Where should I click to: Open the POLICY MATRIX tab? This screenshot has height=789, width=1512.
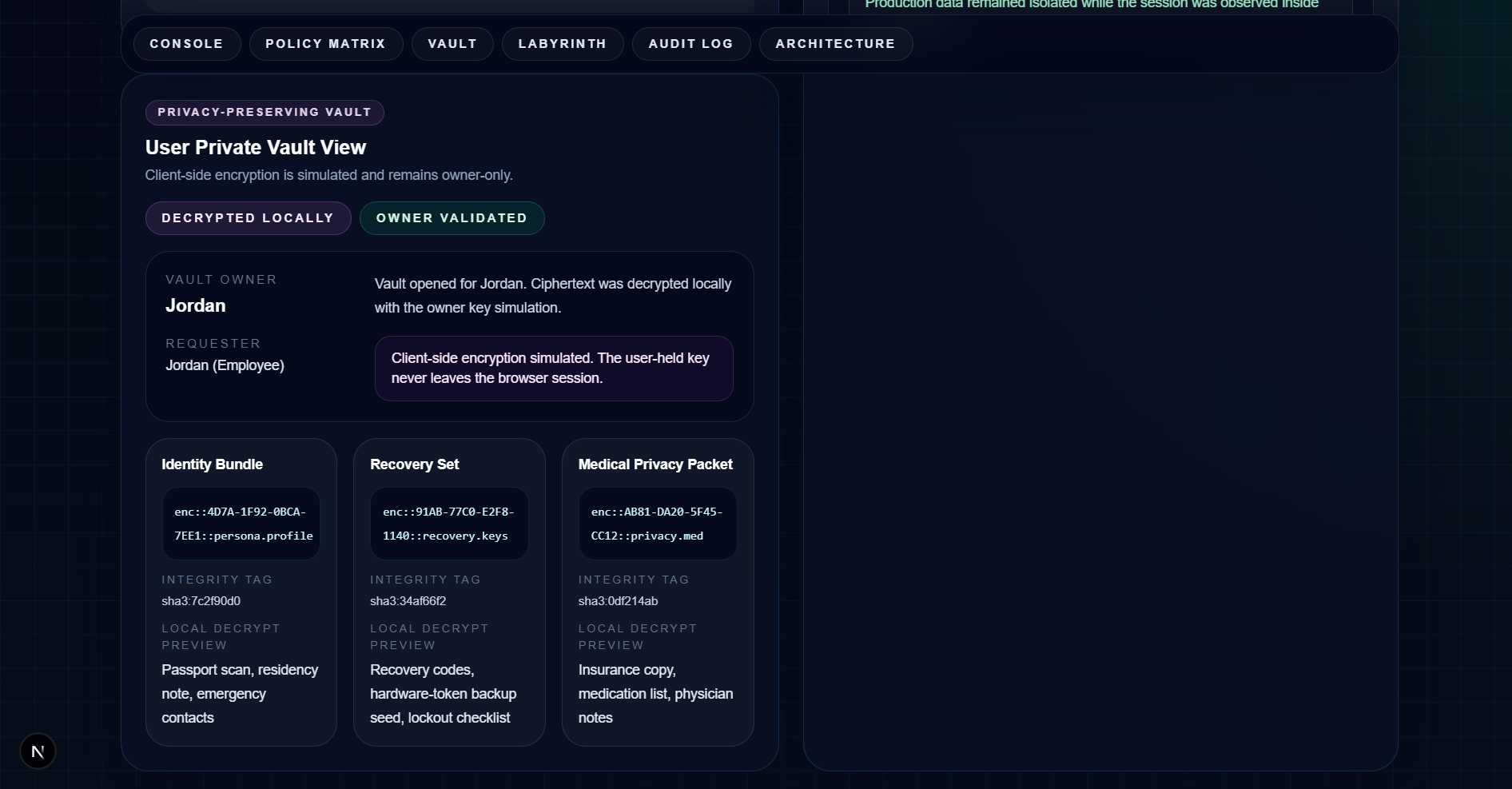(x=325, y=44)
